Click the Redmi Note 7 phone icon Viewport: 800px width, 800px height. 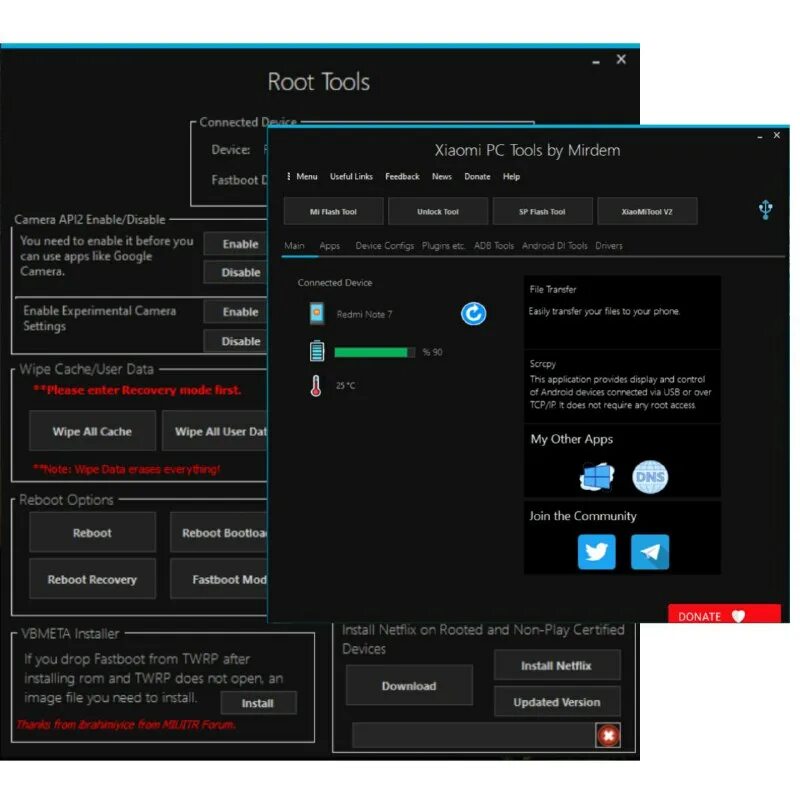[317, 313]
